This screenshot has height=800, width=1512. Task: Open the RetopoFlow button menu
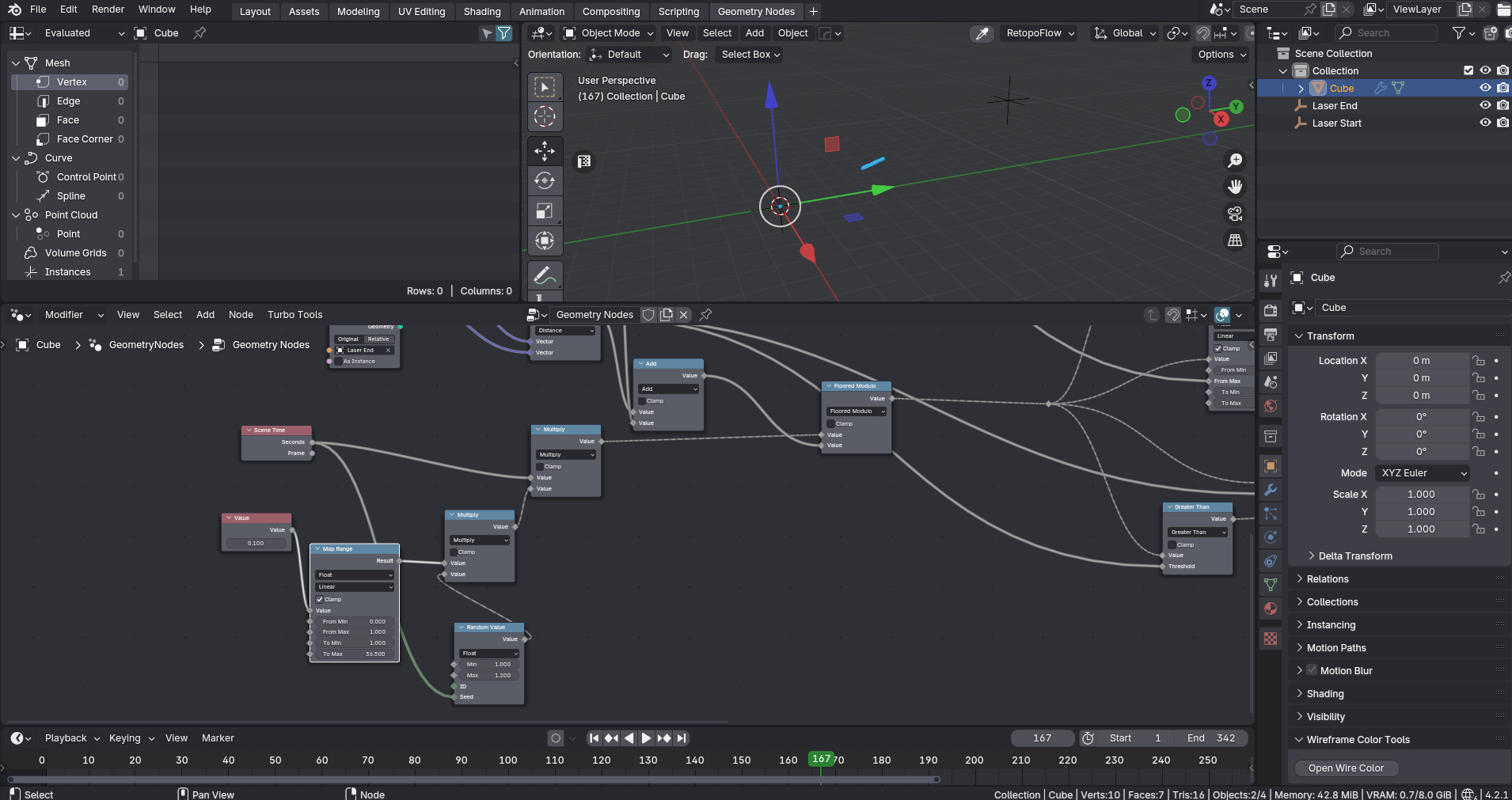point(1040,33)
